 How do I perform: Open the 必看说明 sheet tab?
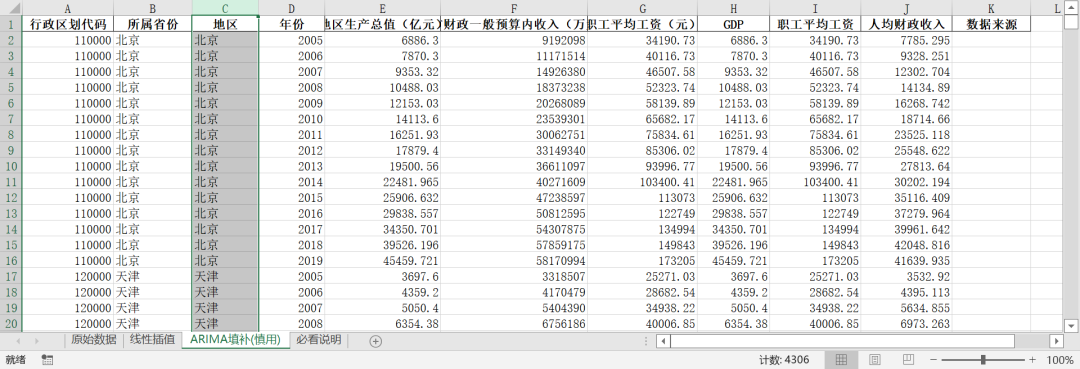click(x=319, y=340)
